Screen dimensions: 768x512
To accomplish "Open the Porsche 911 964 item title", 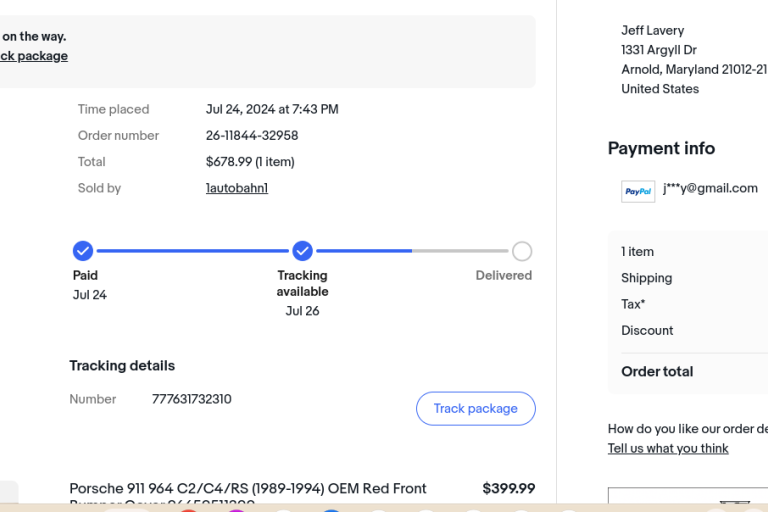I will pyautogui.click(x=248, y=489).
